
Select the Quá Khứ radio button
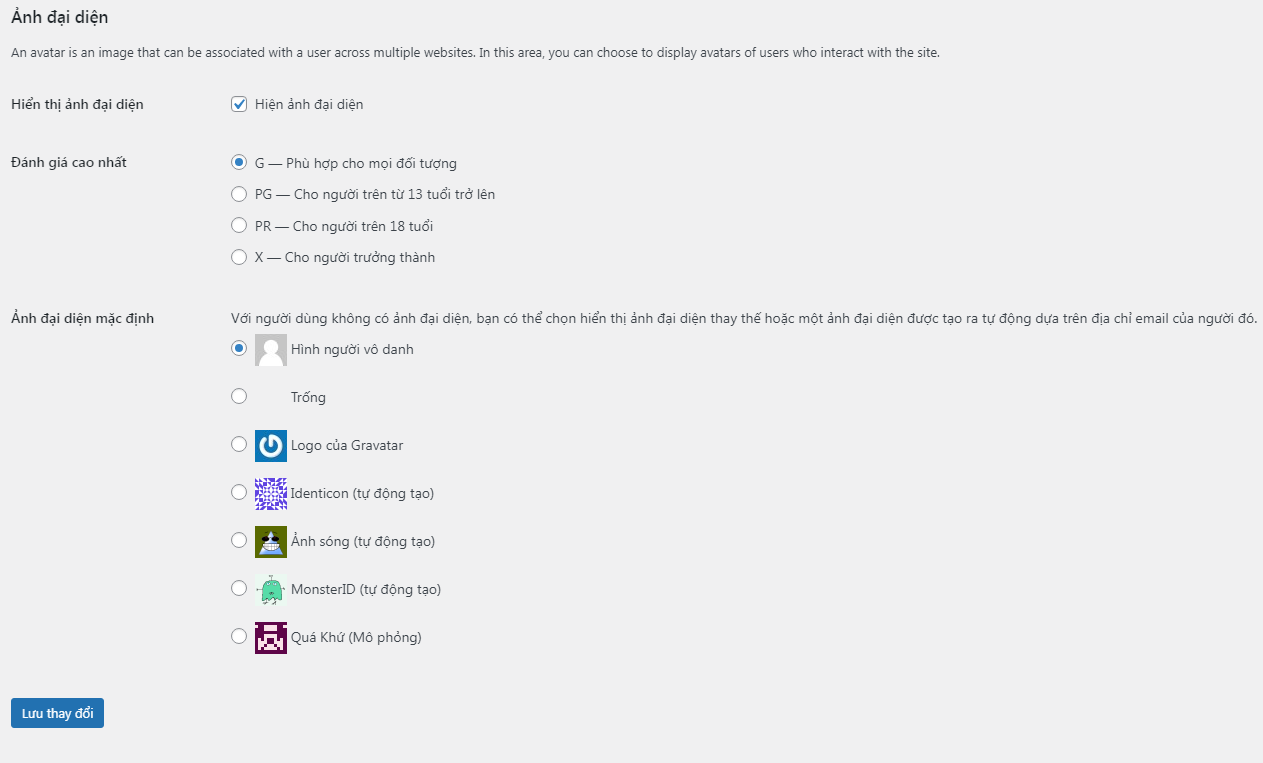[x=239, y=637]
